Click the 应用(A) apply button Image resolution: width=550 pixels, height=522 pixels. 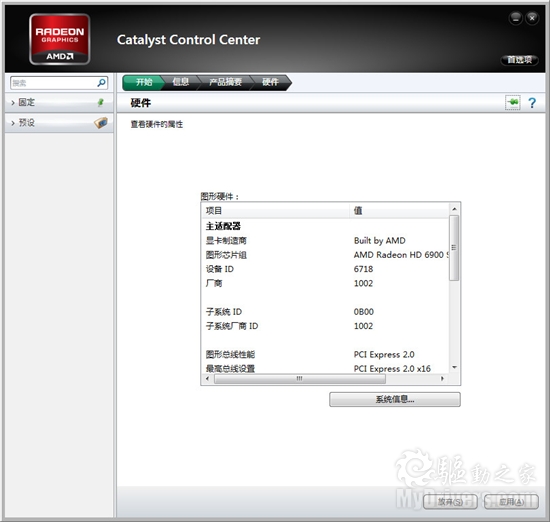[x=511, y=502]
